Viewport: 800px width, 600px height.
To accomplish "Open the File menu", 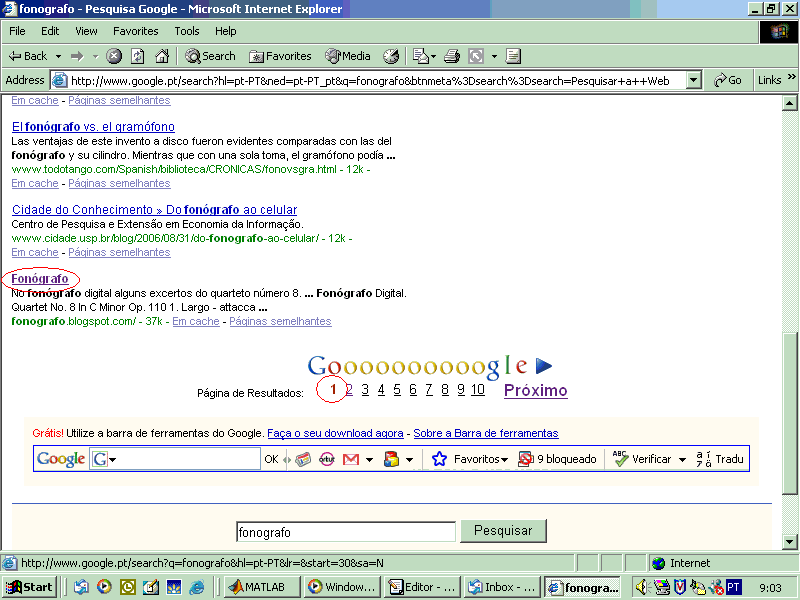I will coord(17,31).
